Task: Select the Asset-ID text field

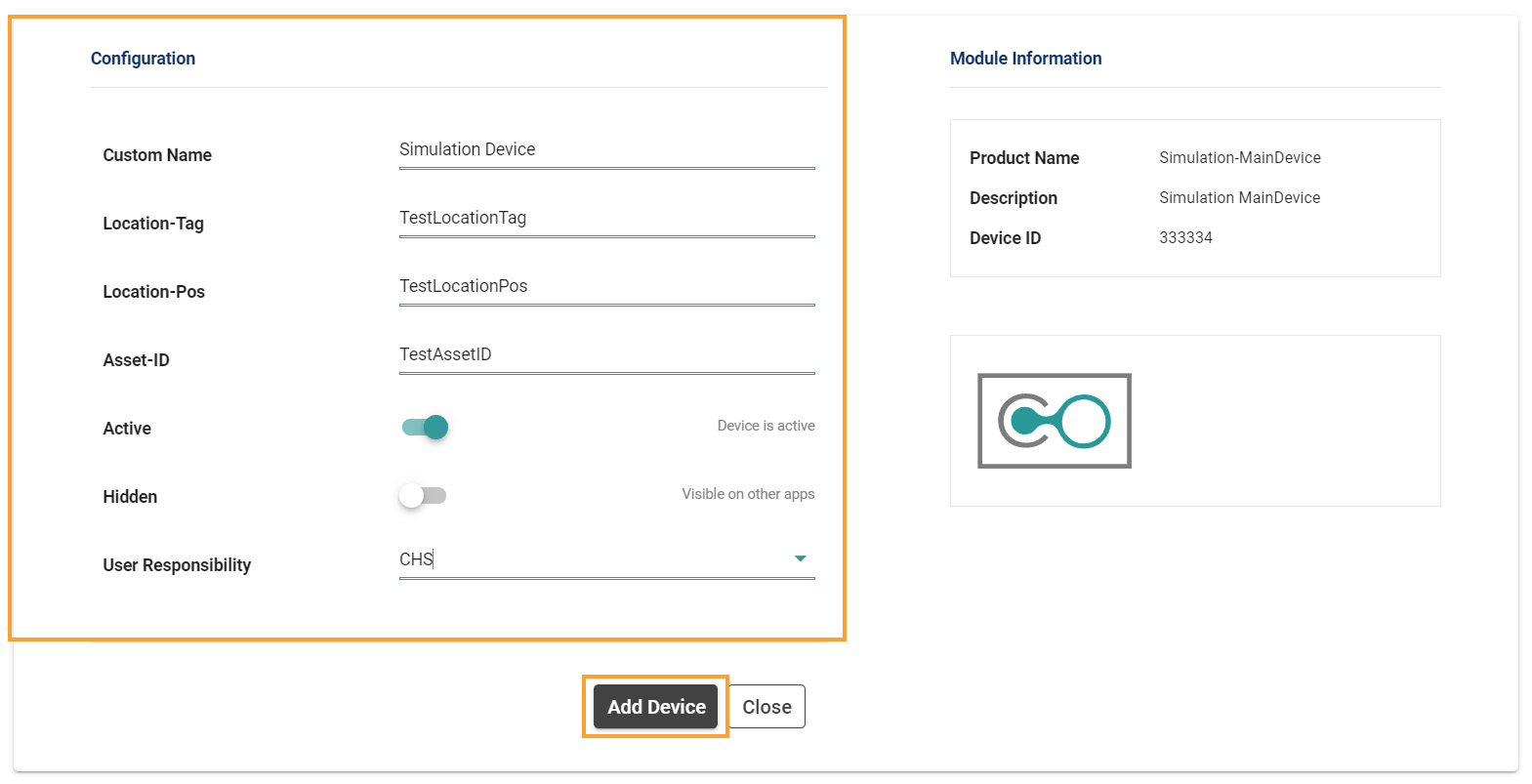Action: click(605, 354)
